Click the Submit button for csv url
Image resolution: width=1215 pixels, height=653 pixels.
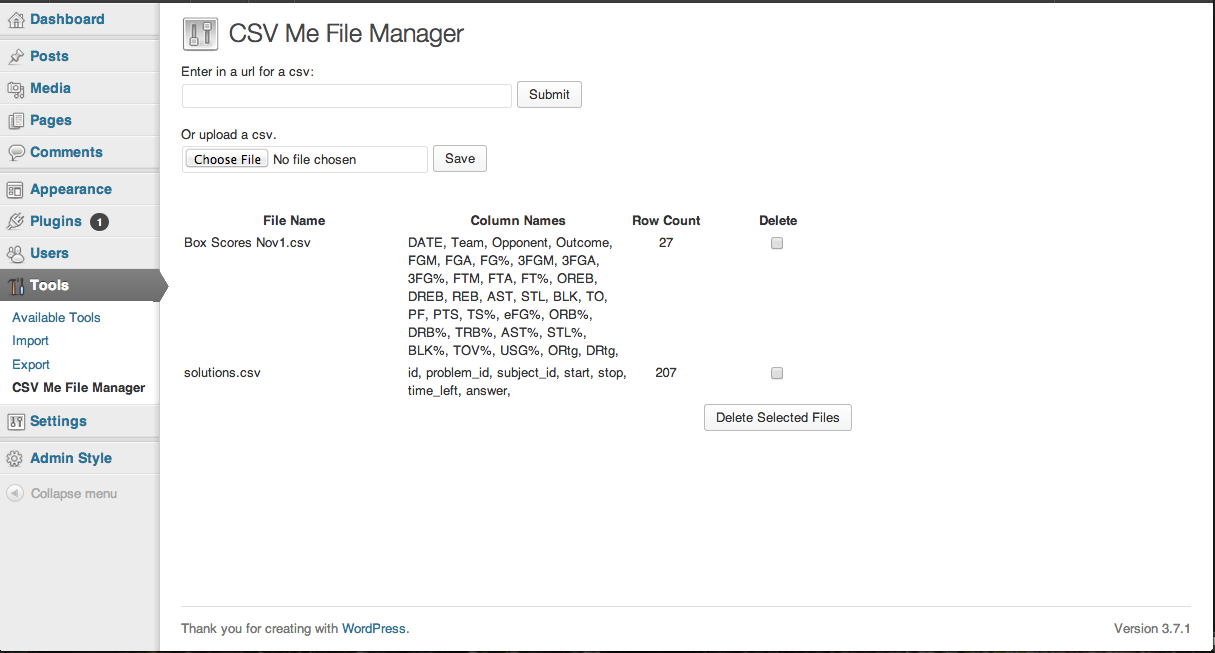coord(549,95)
